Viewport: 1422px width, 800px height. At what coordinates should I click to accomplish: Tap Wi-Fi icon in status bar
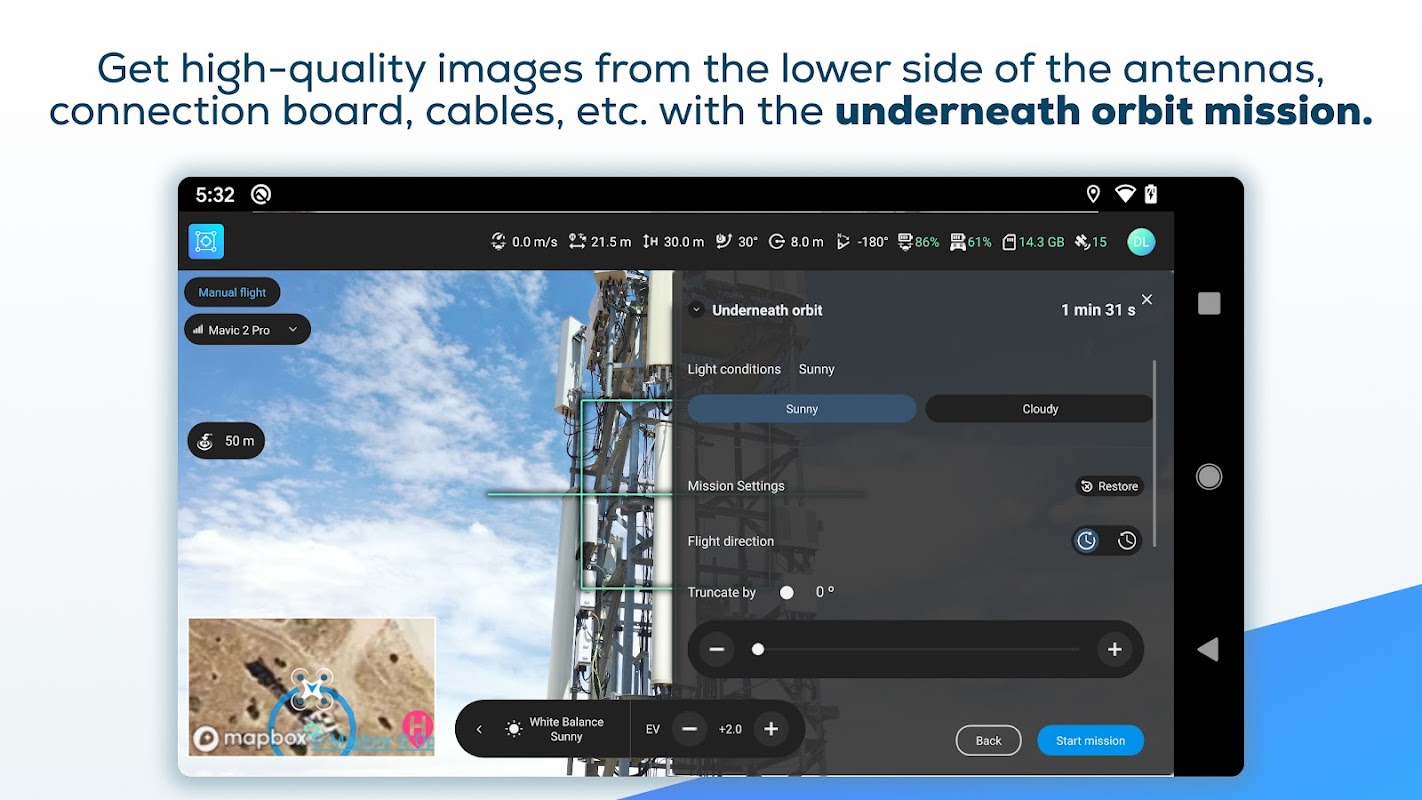click(1125, 194)
